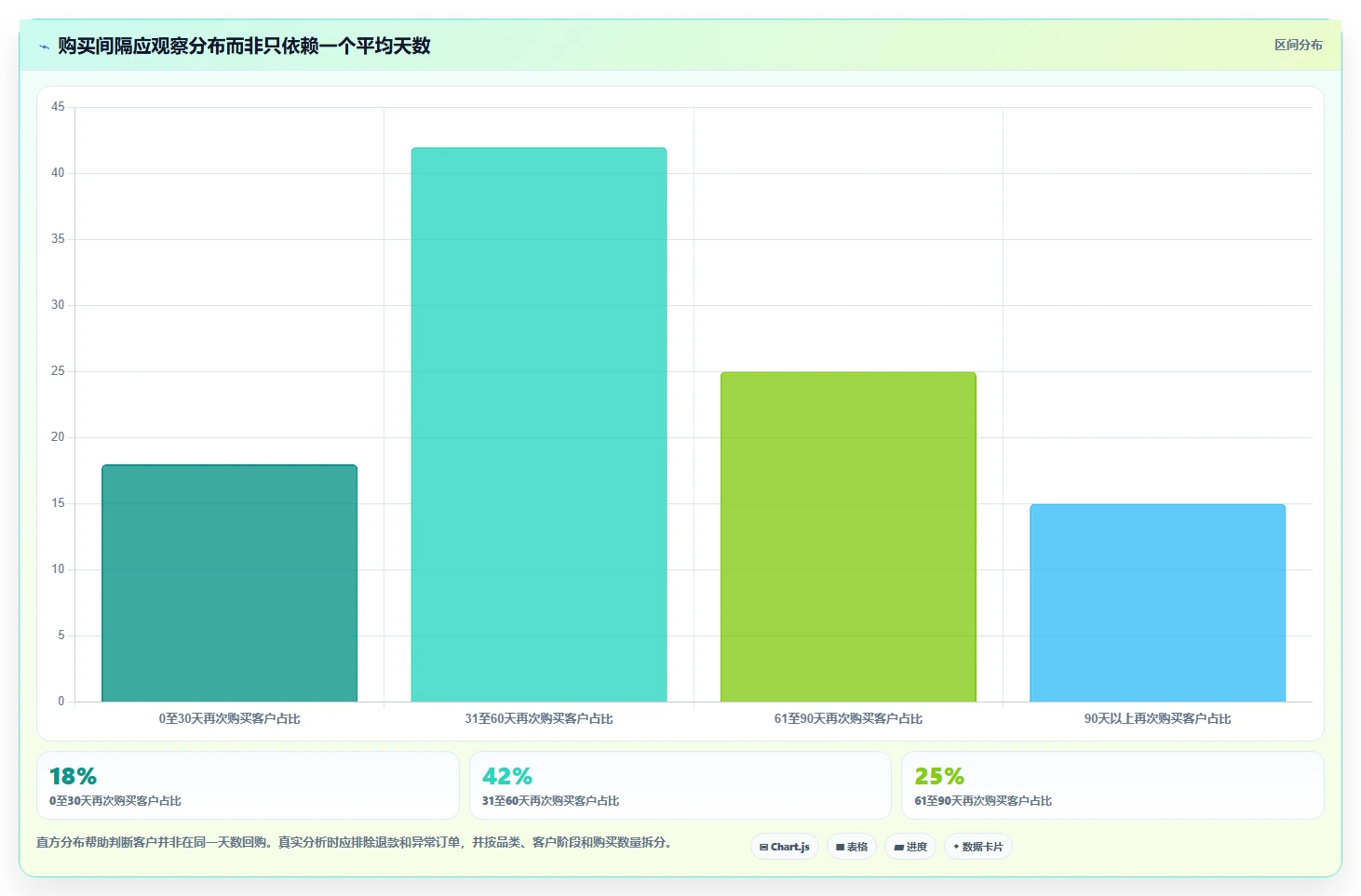Screen dimensions: 1361x896
Task: Open the 18% stat card
Action: [248, 785]
